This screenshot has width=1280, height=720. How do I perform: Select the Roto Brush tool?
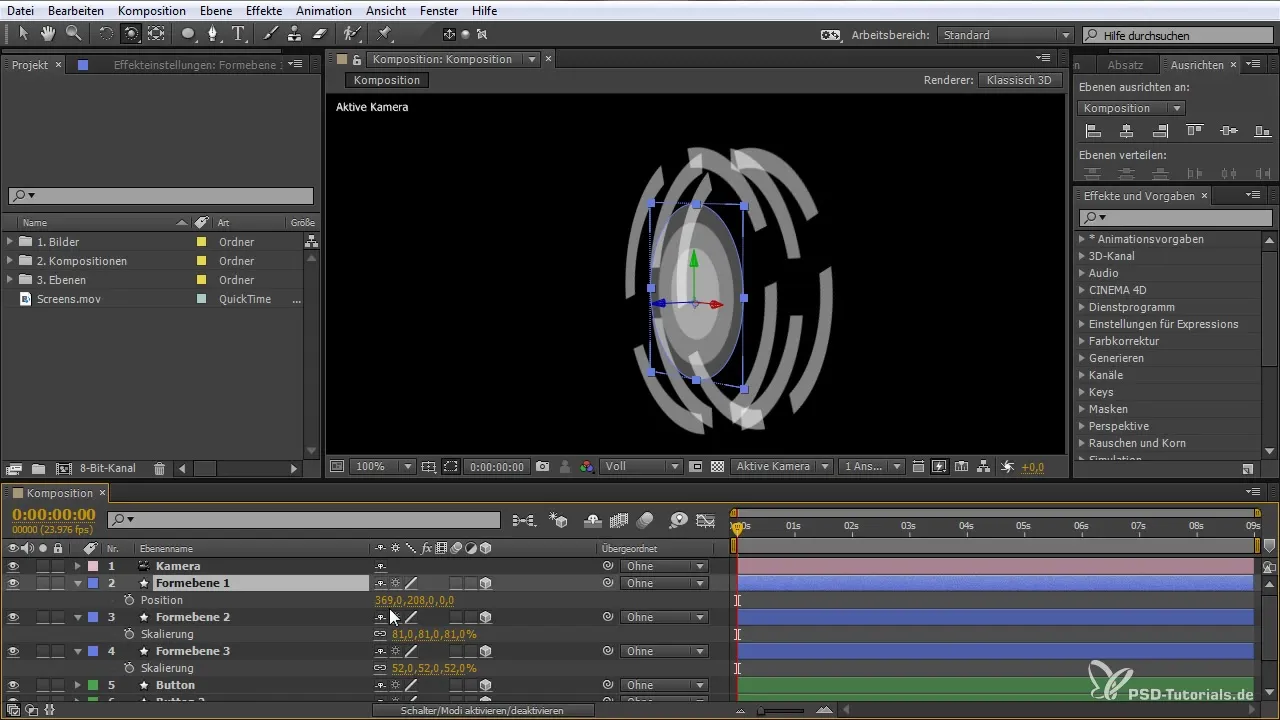coord(352,33)
